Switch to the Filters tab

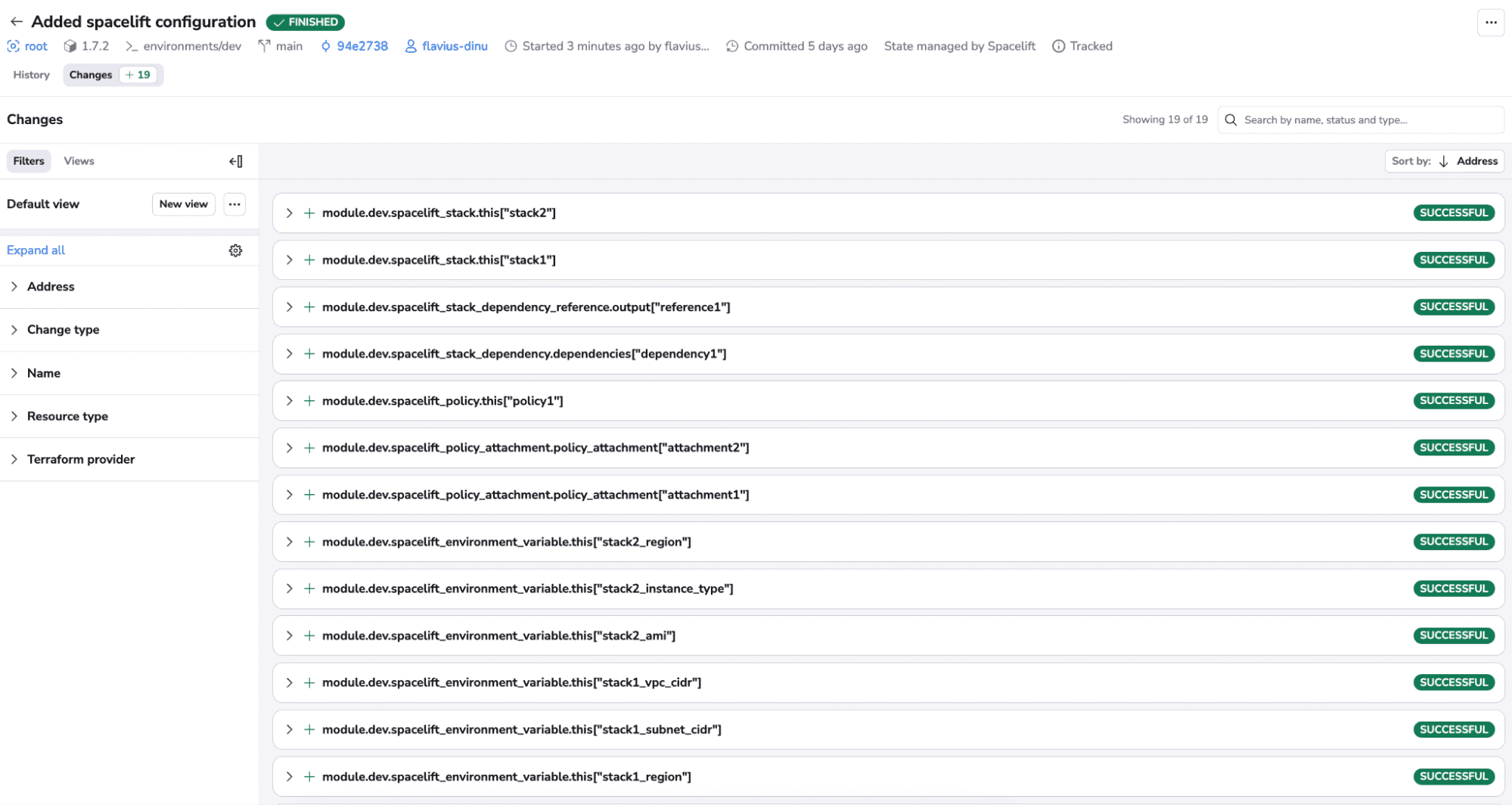[29, 161]
